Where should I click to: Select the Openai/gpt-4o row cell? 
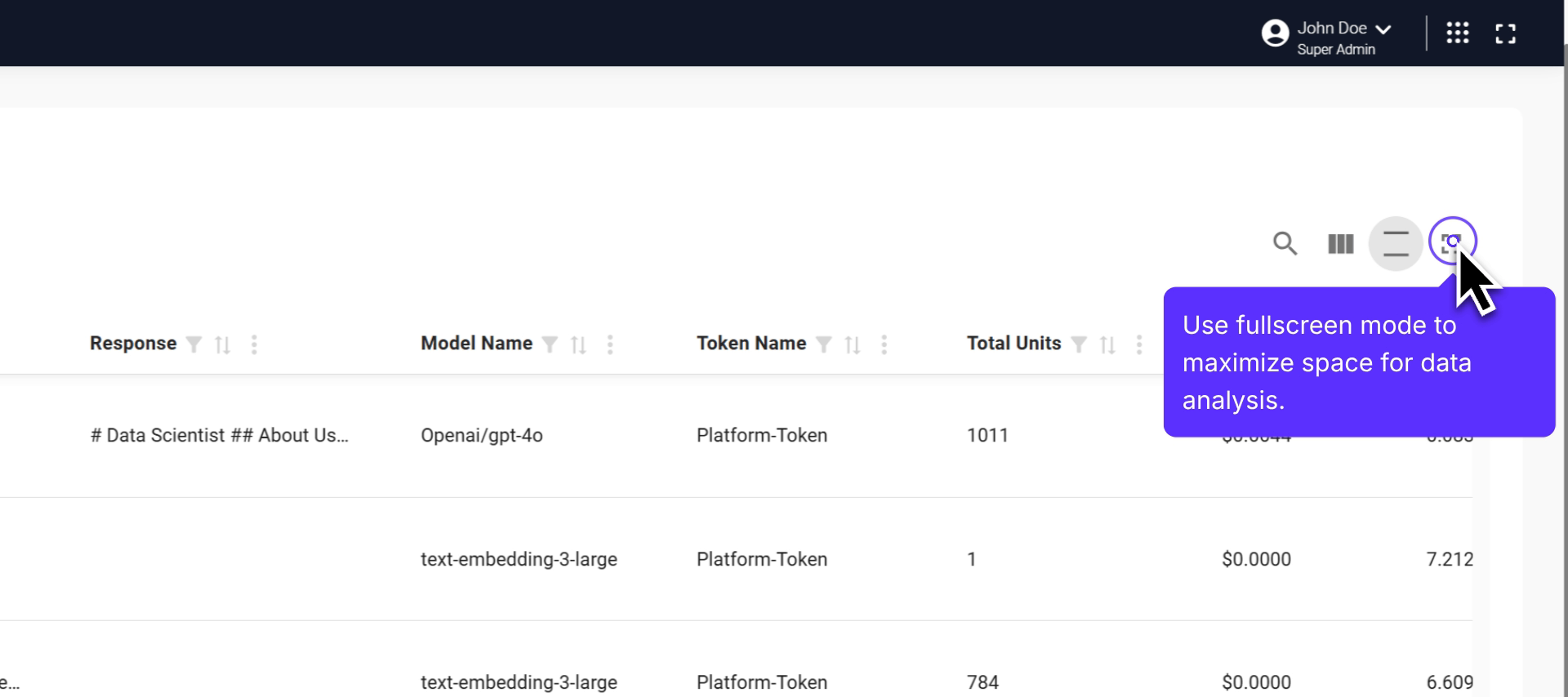tap(481, 436)
